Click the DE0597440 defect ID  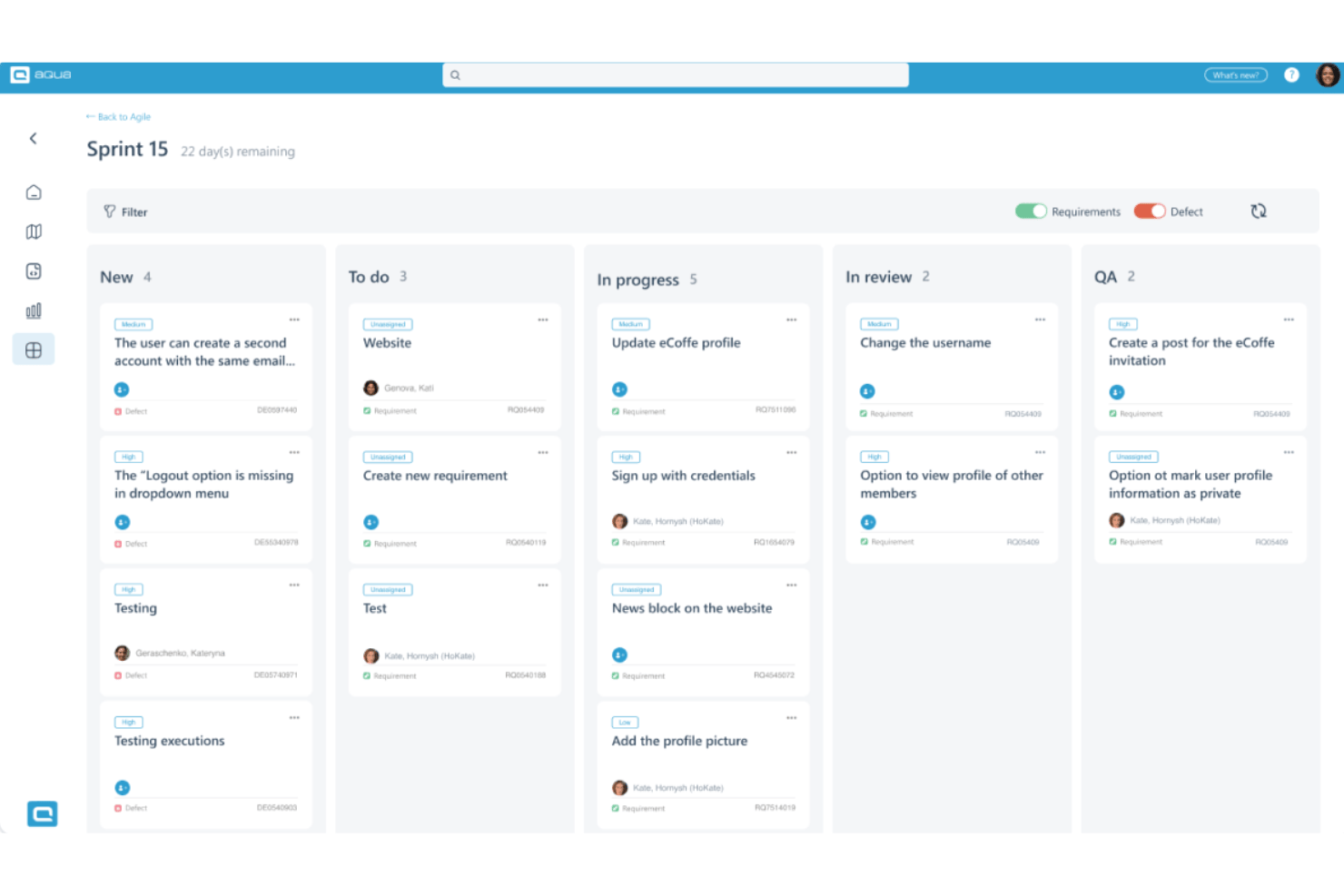tap(277, 410)
